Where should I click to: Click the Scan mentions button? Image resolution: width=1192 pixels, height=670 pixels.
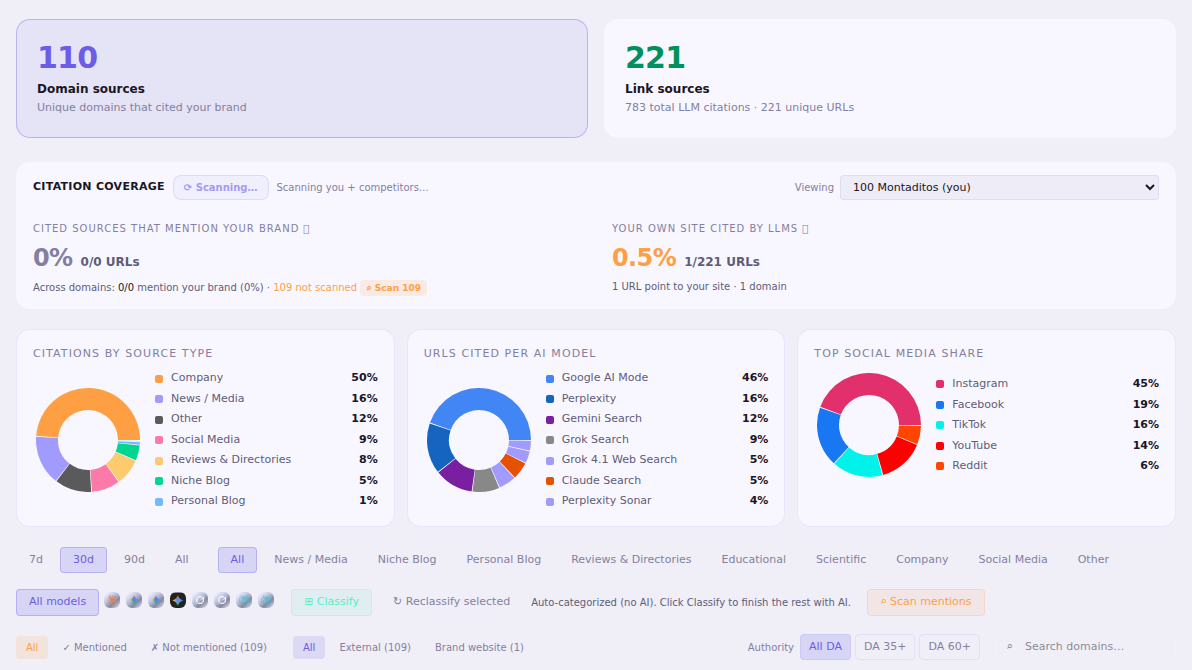tap(925, 602)
